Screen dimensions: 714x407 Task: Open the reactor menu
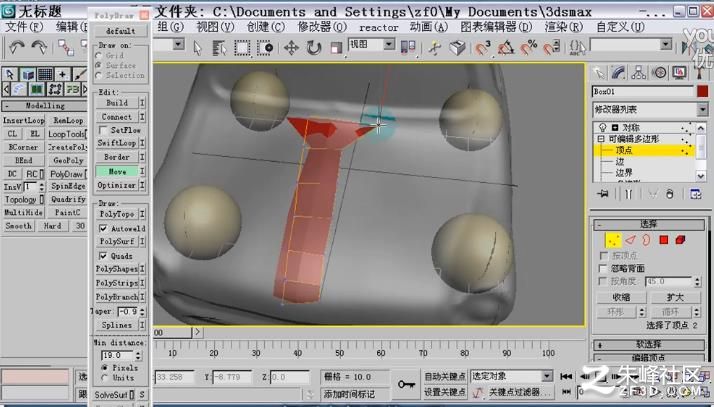pos(379,28)
